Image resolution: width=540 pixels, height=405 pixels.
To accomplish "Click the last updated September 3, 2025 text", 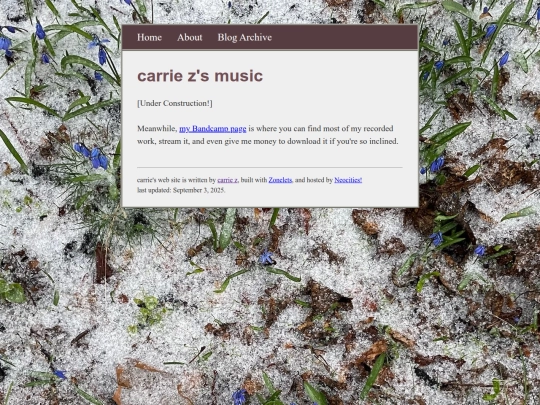I will tap(181, 190).
